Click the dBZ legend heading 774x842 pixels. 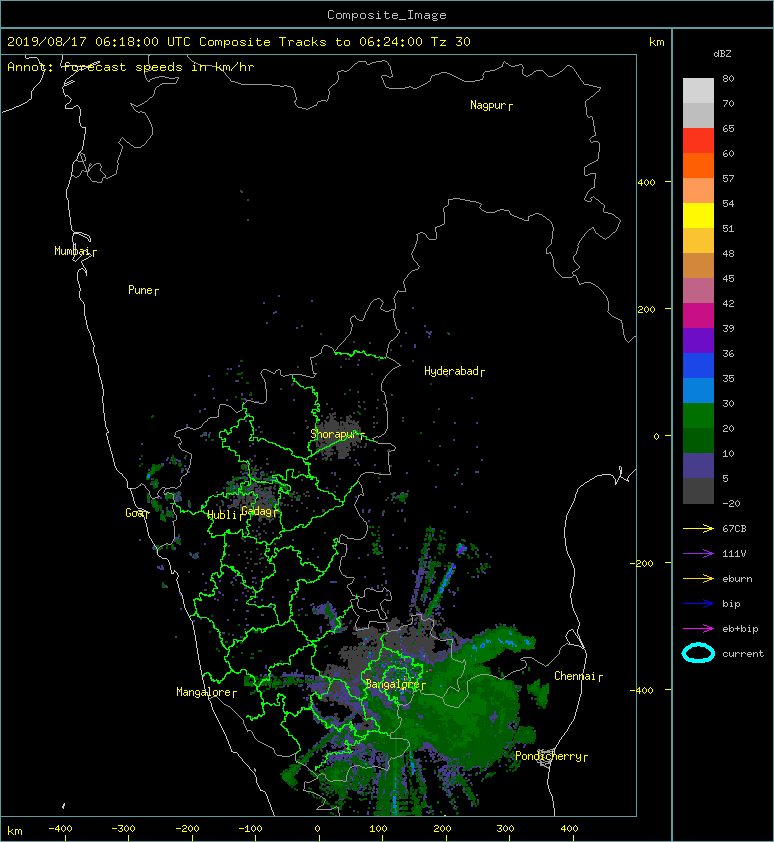pos(722,54)
